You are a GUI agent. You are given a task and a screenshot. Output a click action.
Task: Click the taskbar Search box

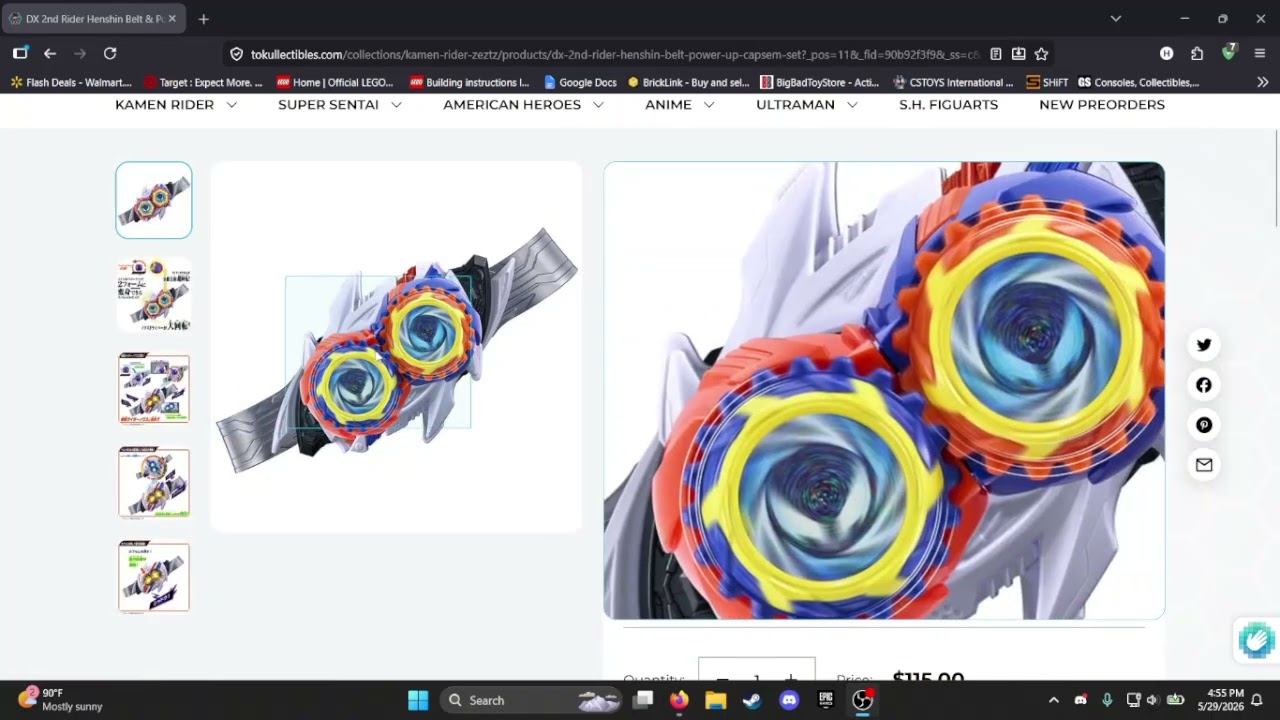(530, 700)
